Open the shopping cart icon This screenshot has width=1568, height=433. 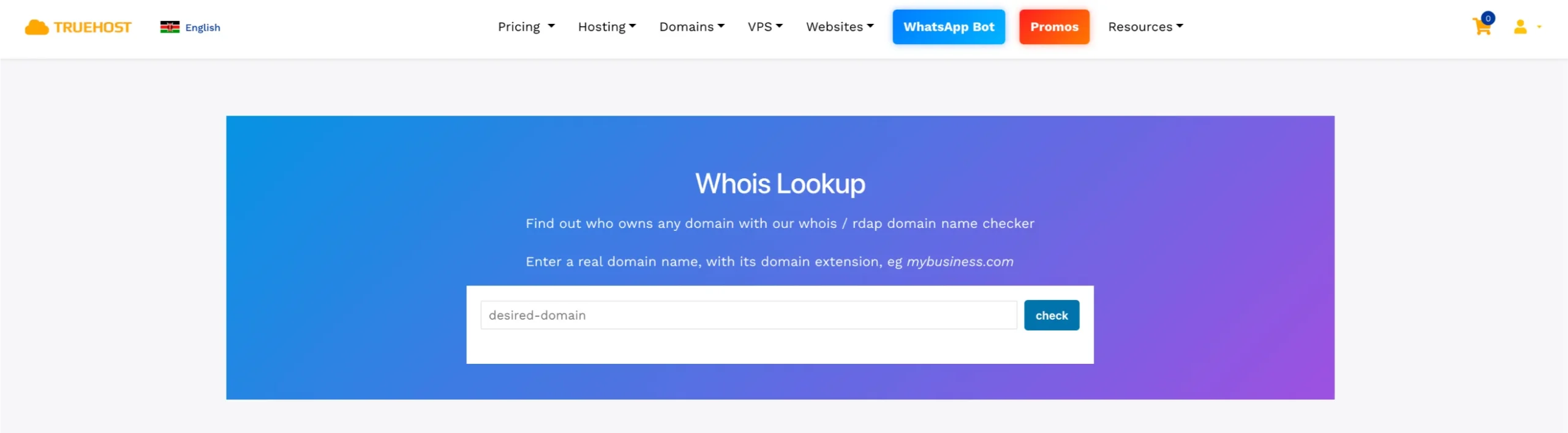click(x=1482, y=27)
